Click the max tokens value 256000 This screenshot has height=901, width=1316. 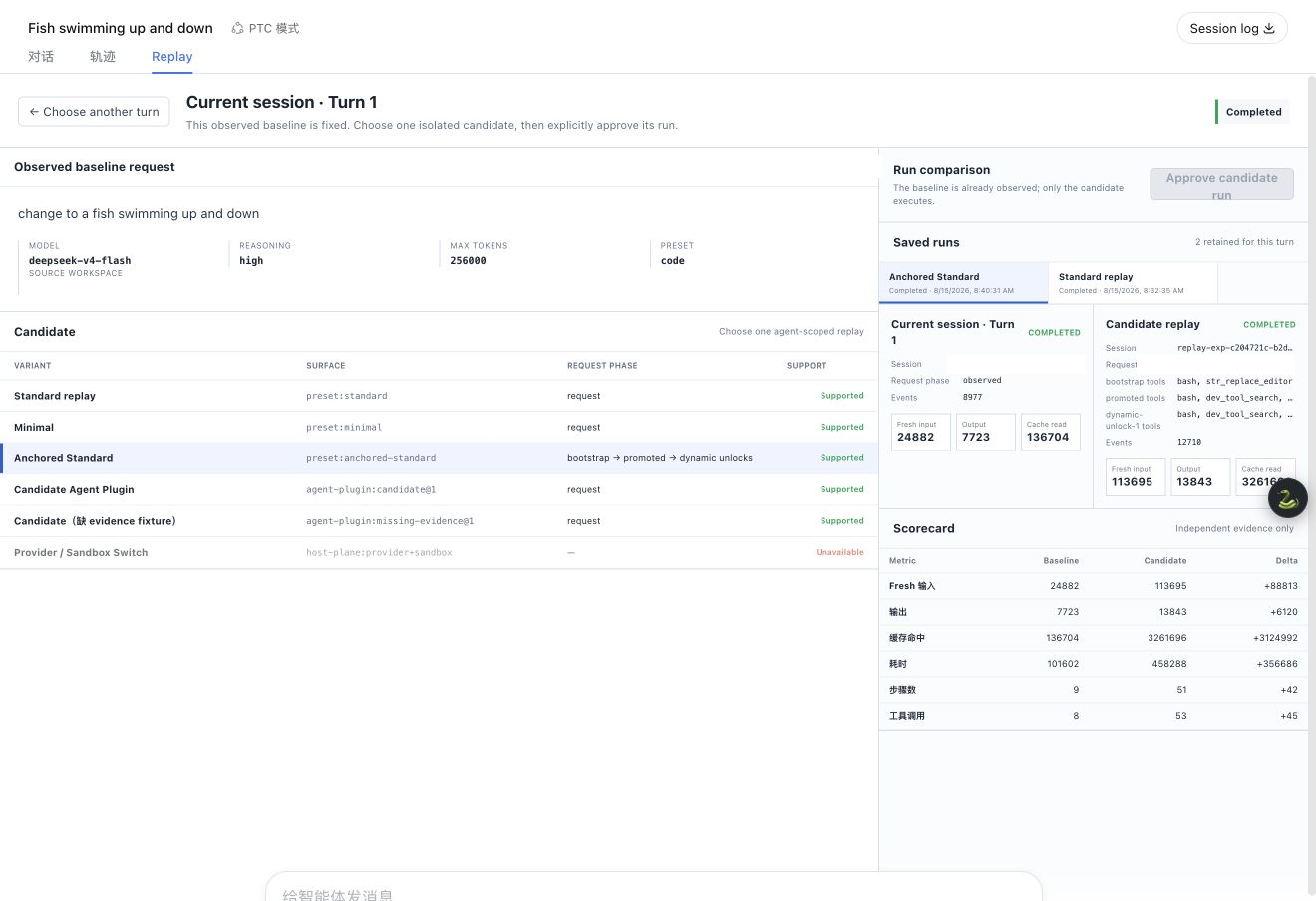468,261
